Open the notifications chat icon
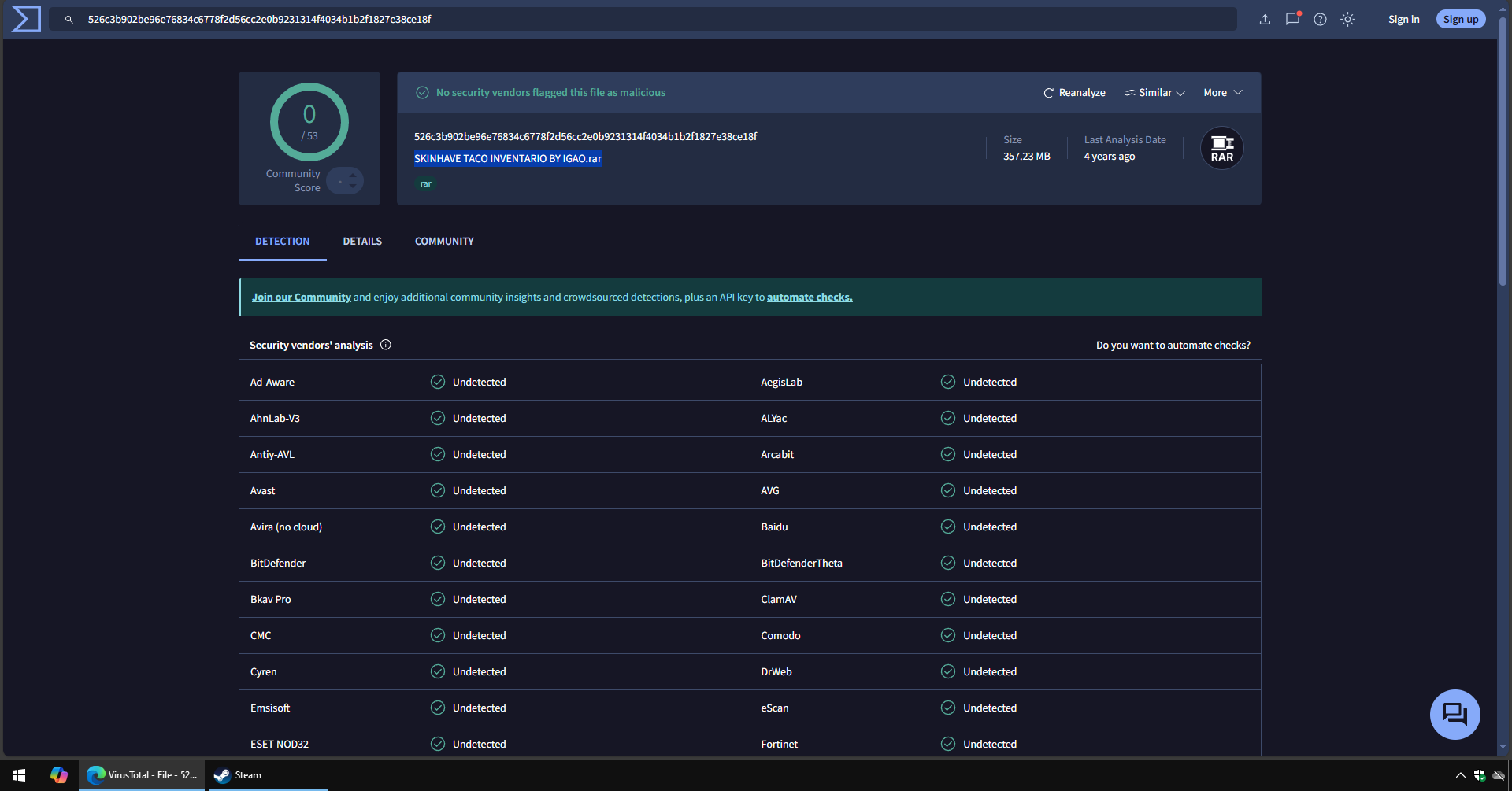1512x791 pixels. [1292, 19]
